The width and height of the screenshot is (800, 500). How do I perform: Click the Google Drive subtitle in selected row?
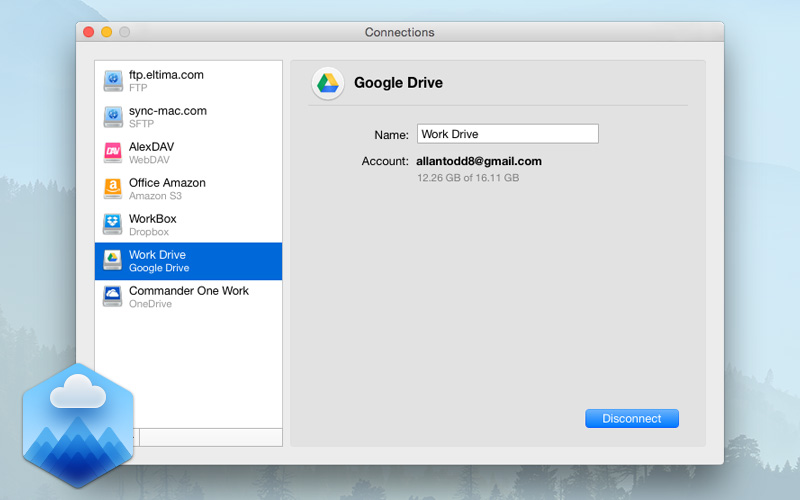pos(159,268)
